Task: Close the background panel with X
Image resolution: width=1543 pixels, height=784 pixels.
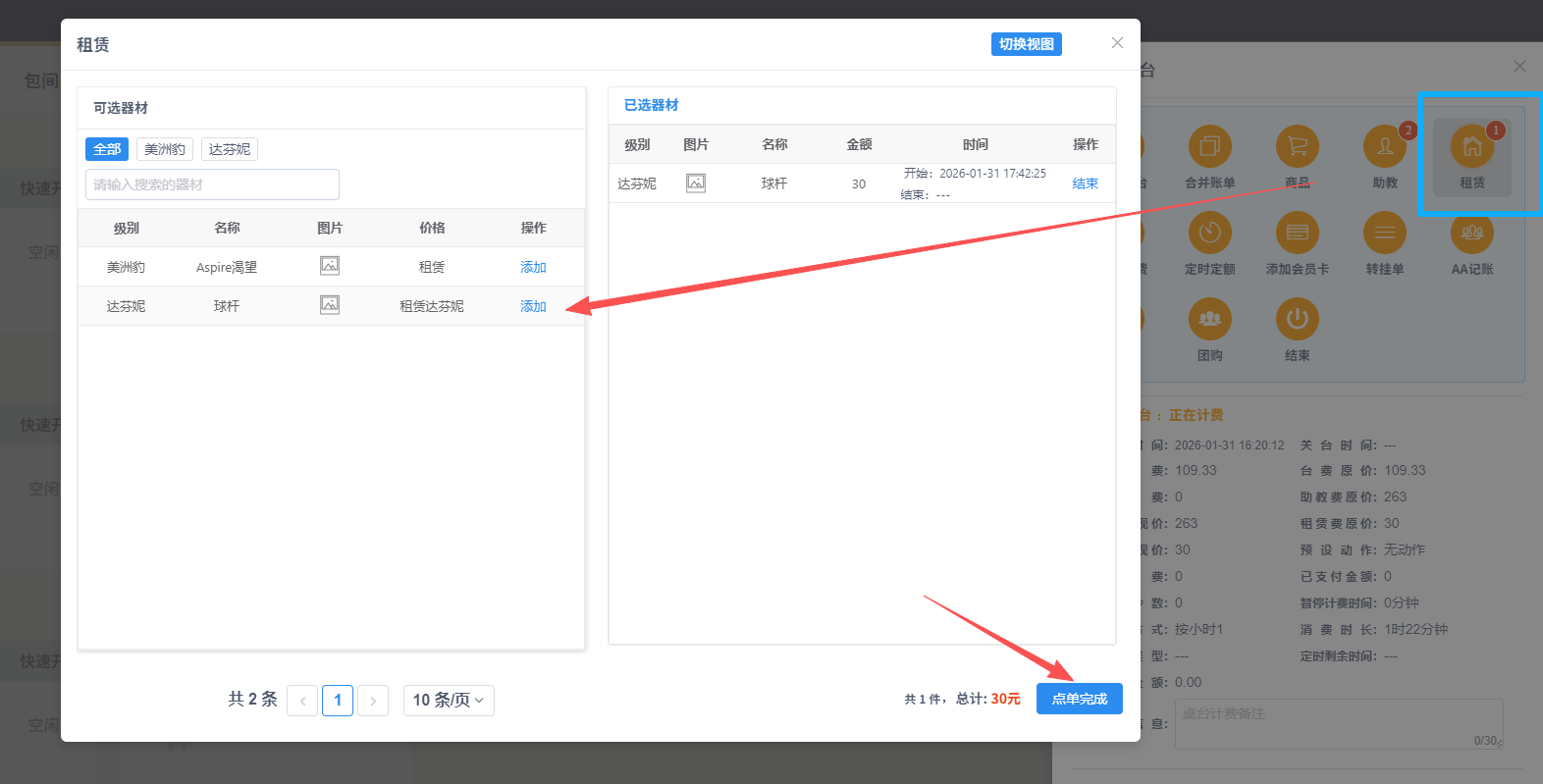Action: pos(1519,67)
